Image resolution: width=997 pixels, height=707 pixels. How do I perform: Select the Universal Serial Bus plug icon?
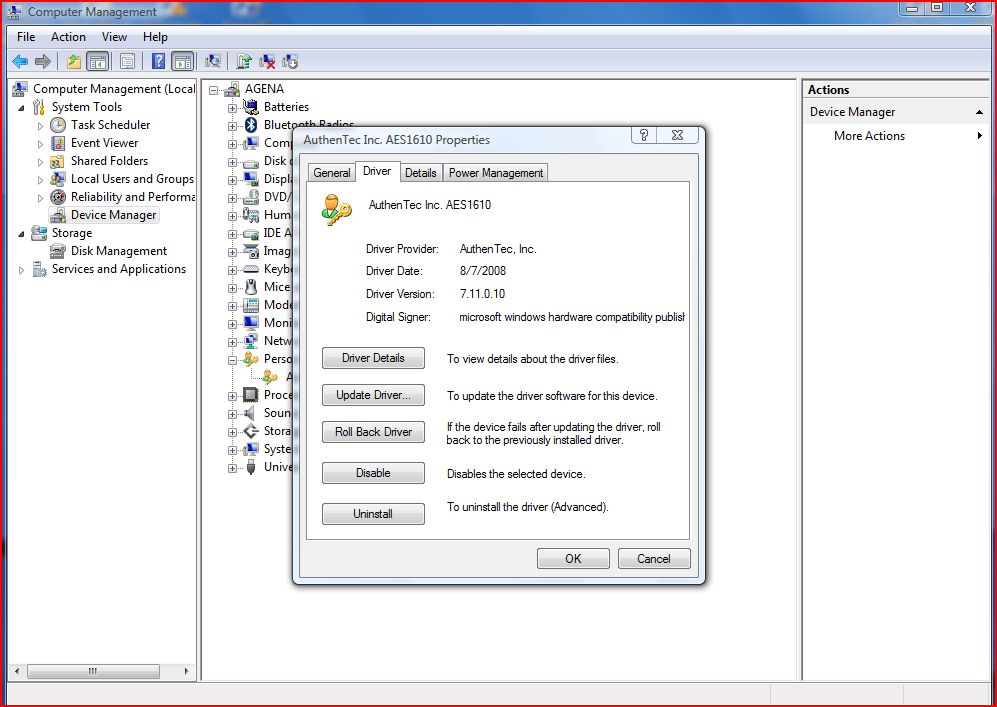pos(251,467)
